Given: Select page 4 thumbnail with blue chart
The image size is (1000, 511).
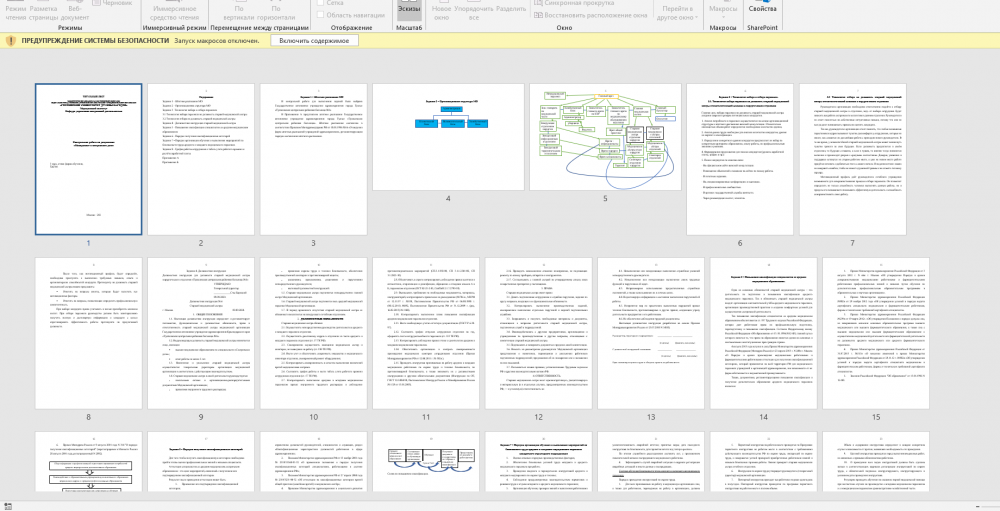Looking at the screenshot, I should 448,137.
